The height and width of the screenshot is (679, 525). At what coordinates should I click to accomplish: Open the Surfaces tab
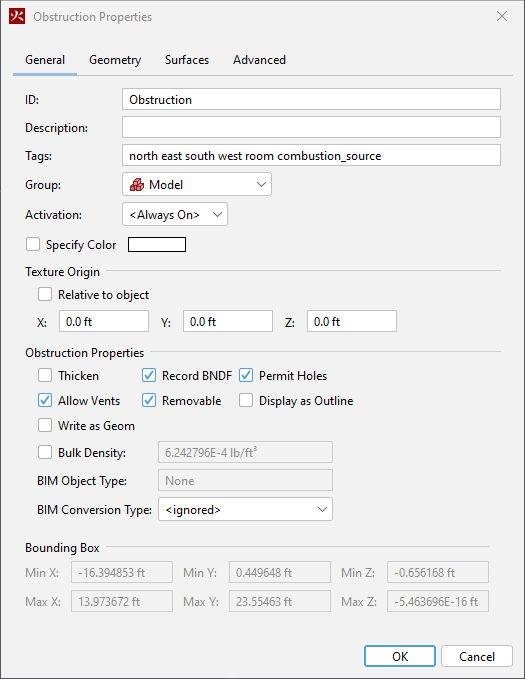click(187, 60)
